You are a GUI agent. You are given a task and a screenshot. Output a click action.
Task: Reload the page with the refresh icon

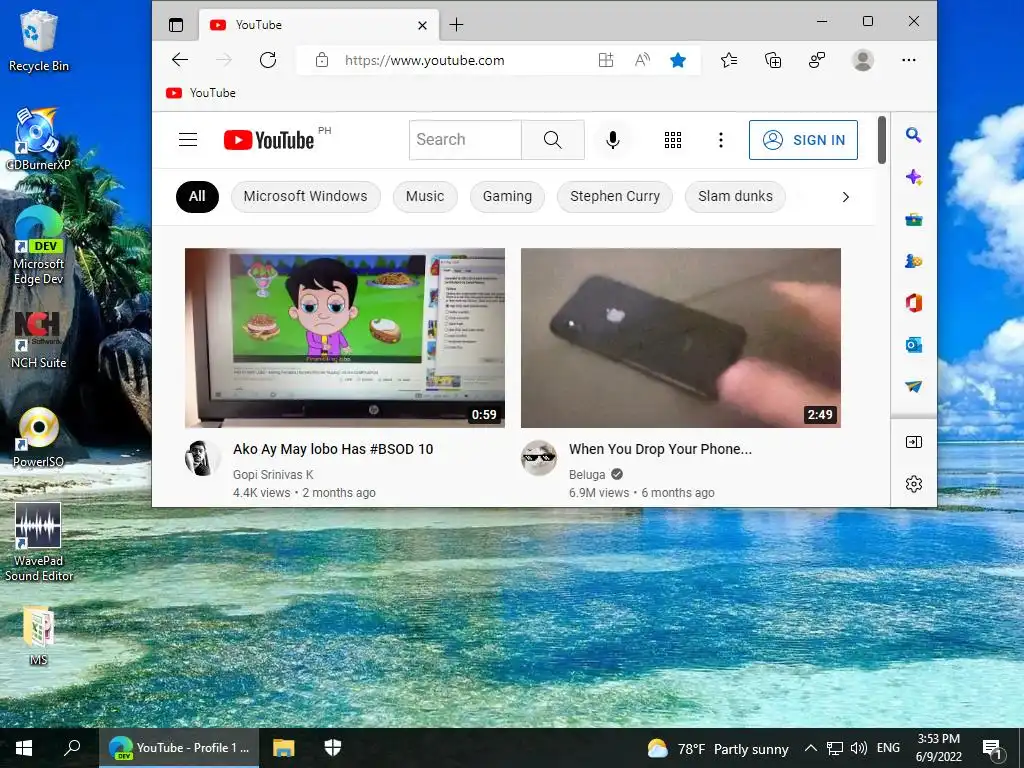[x=268, y=60]
